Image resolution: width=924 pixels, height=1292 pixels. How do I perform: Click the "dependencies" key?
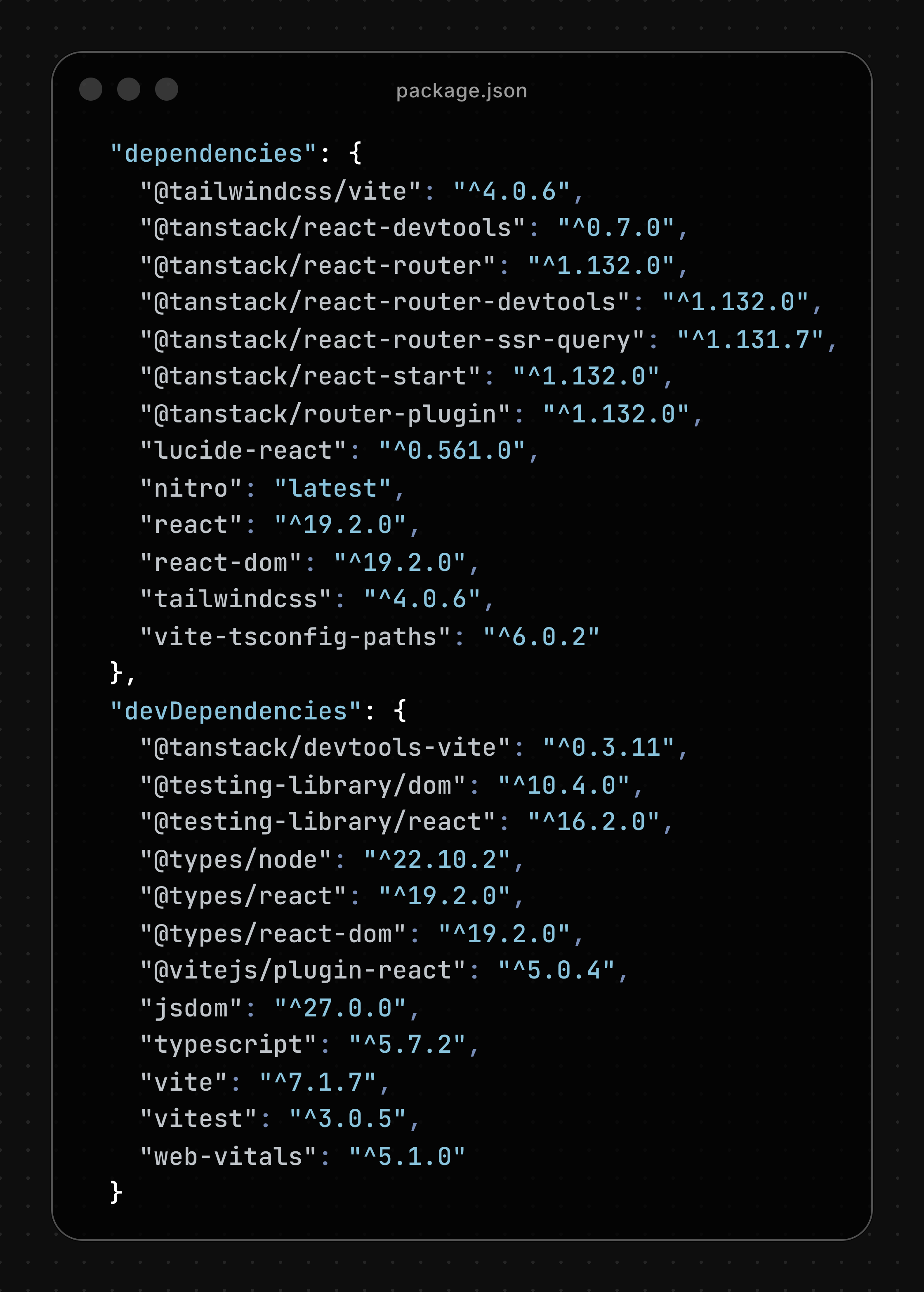point(213,153)
